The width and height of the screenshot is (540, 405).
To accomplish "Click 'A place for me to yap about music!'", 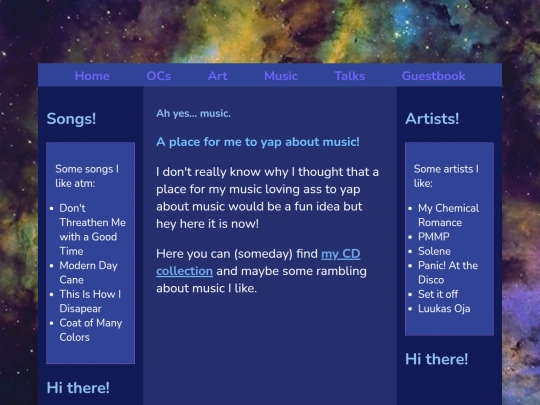I will tap(258, 142).
